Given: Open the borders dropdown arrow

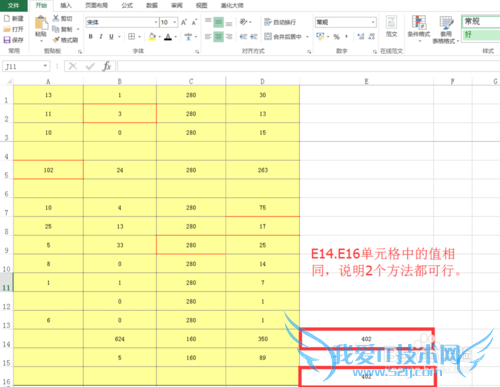Looking at the screenshot, I should pyautogui.click(x=139, y=37).
